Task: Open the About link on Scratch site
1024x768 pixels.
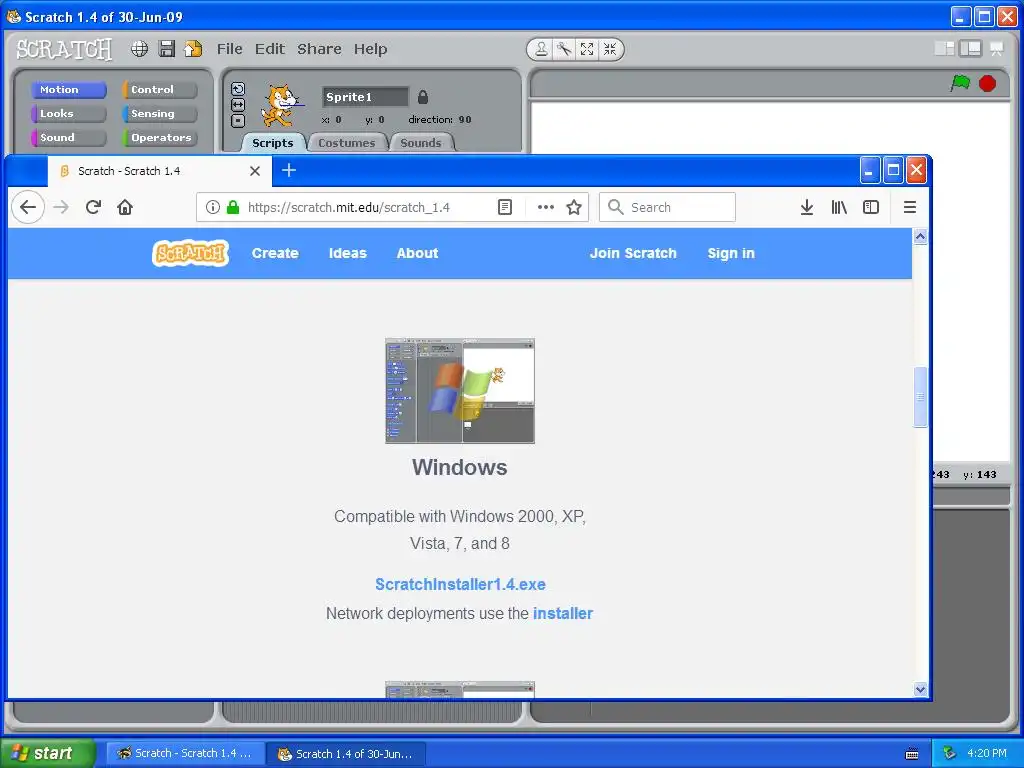Action: [x=417, y=253]
